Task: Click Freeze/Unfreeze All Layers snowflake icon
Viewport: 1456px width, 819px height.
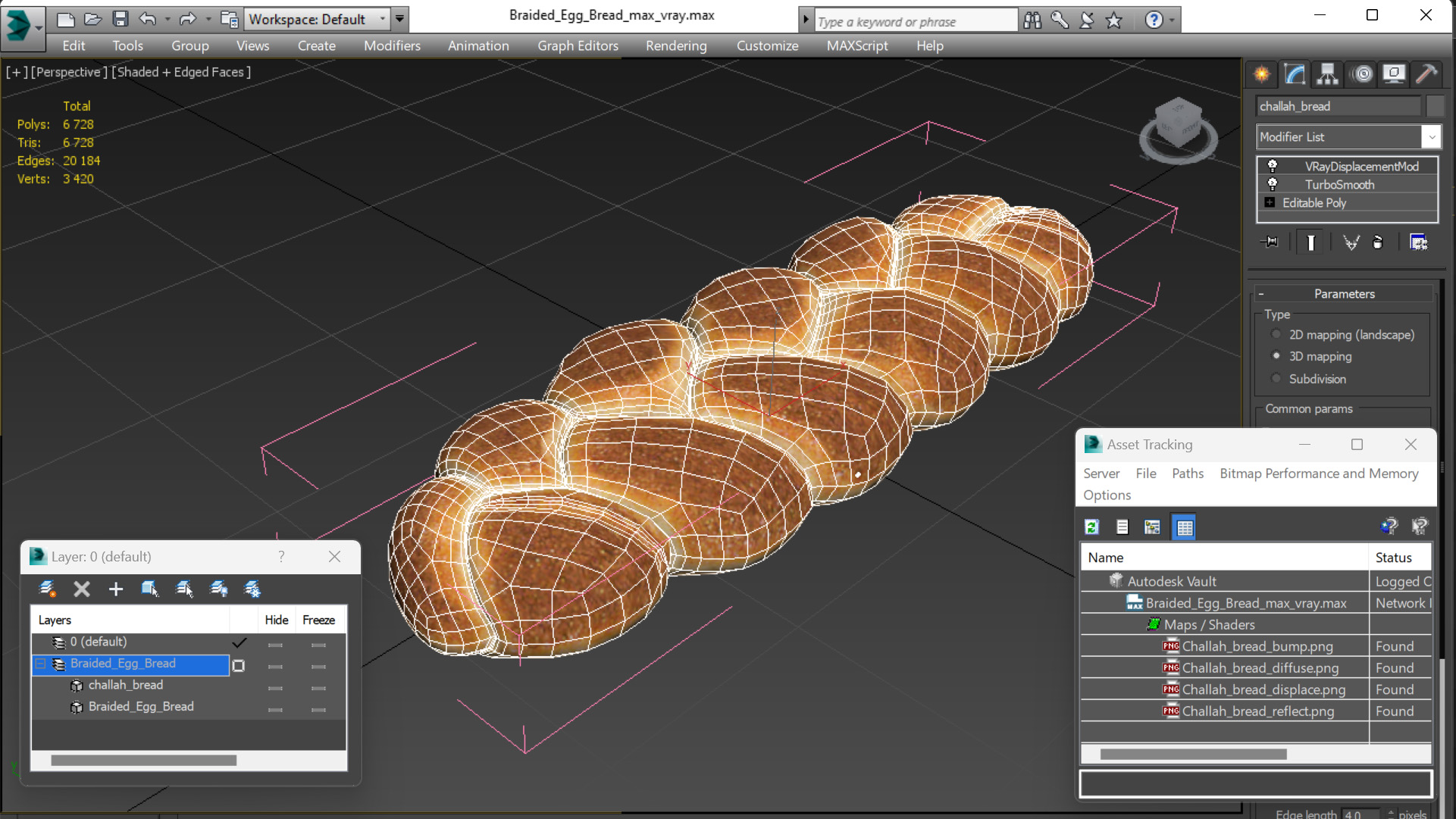Action: tap(252, 589)
